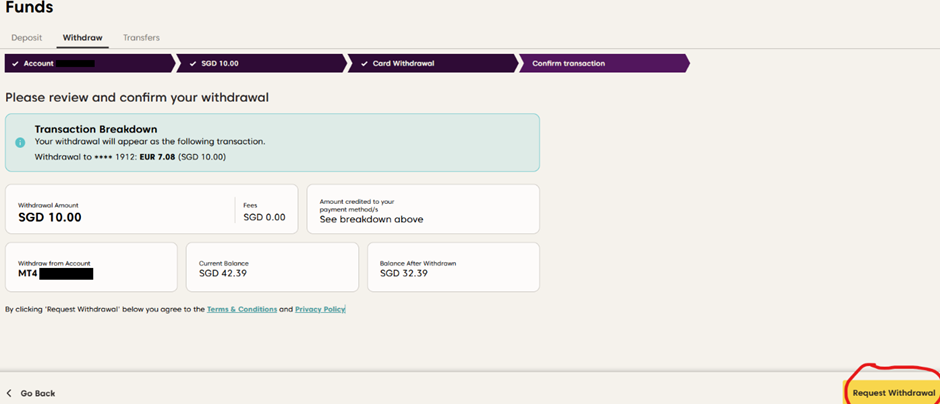Open the Privacy Policy link
Screen dimensions: 940x404
click(x=319, y=309)
